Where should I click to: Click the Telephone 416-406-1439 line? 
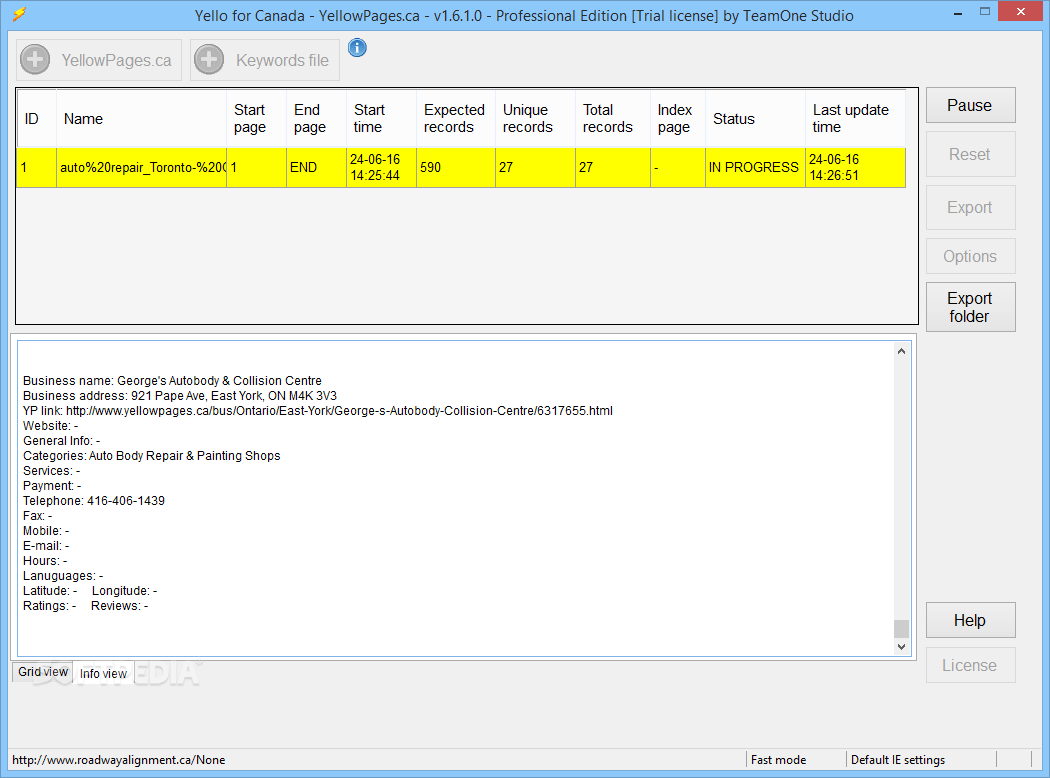94,501
